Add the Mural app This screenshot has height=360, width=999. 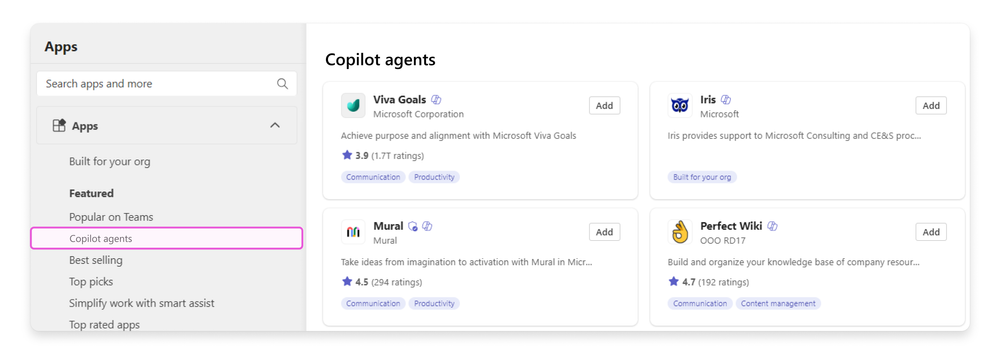[x=605, y=233]
